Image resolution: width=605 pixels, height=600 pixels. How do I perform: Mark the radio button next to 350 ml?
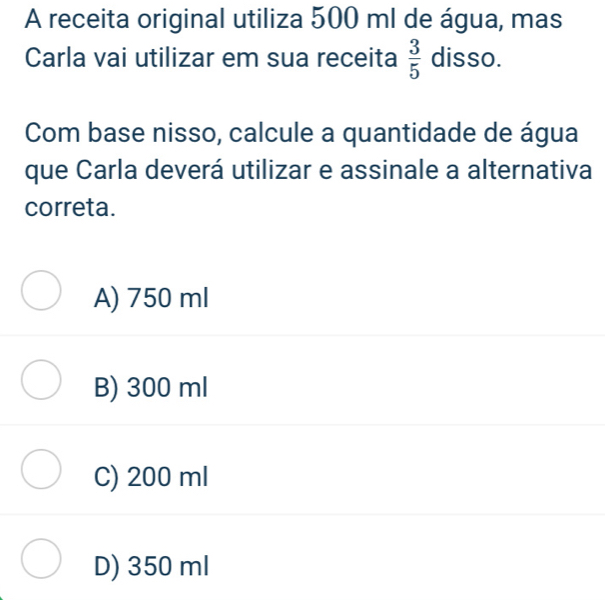coord(41,559)
